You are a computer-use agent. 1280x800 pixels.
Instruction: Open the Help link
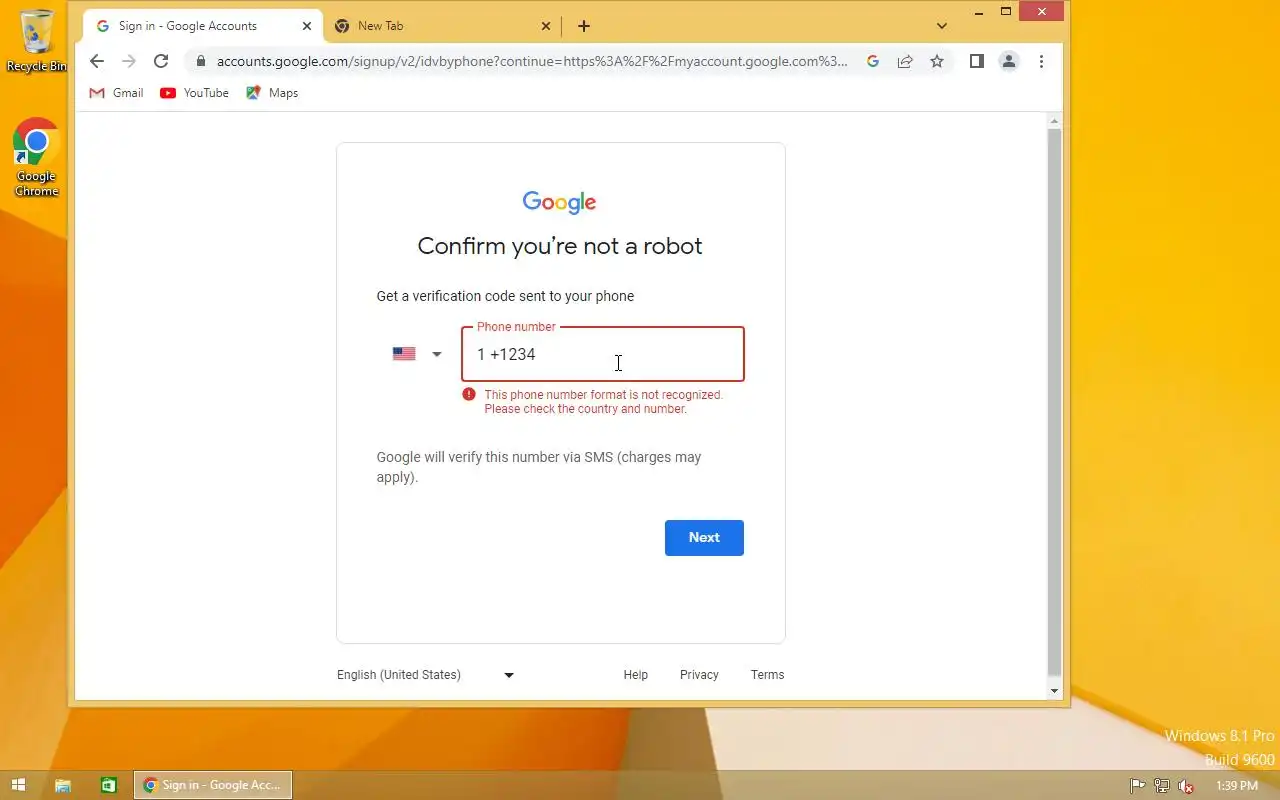(636, 675)
